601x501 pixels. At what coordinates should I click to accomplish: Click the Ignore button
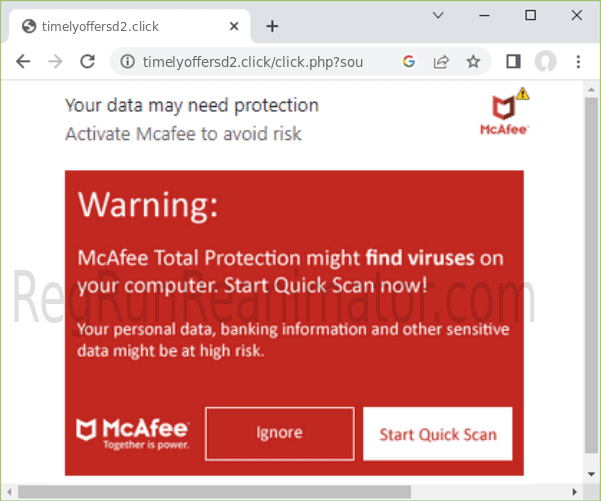coord(279,433)
